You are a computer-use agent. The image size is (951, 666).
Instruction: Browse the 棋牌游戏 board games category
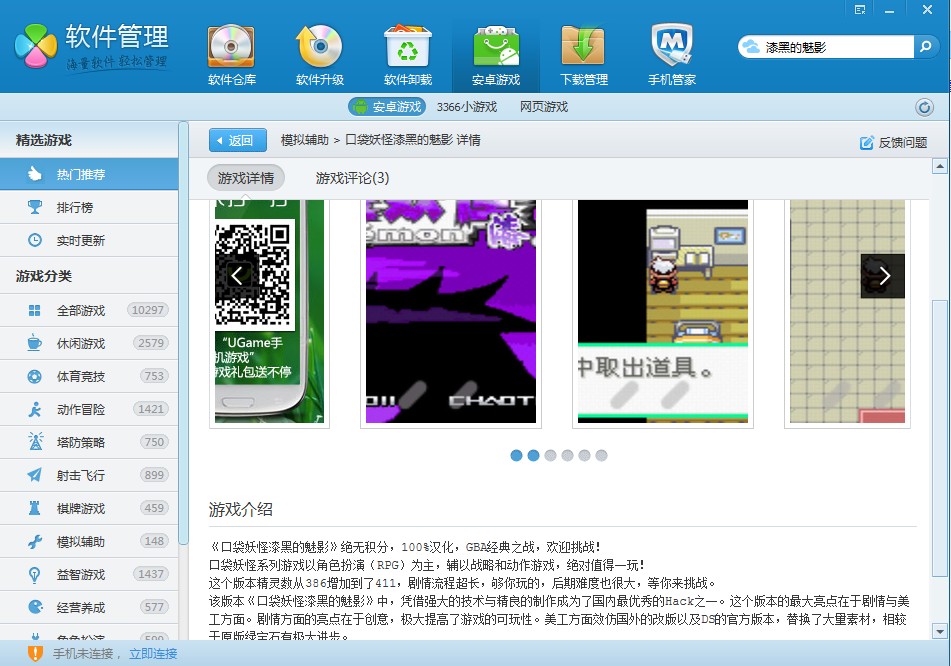tap(89, 508)
